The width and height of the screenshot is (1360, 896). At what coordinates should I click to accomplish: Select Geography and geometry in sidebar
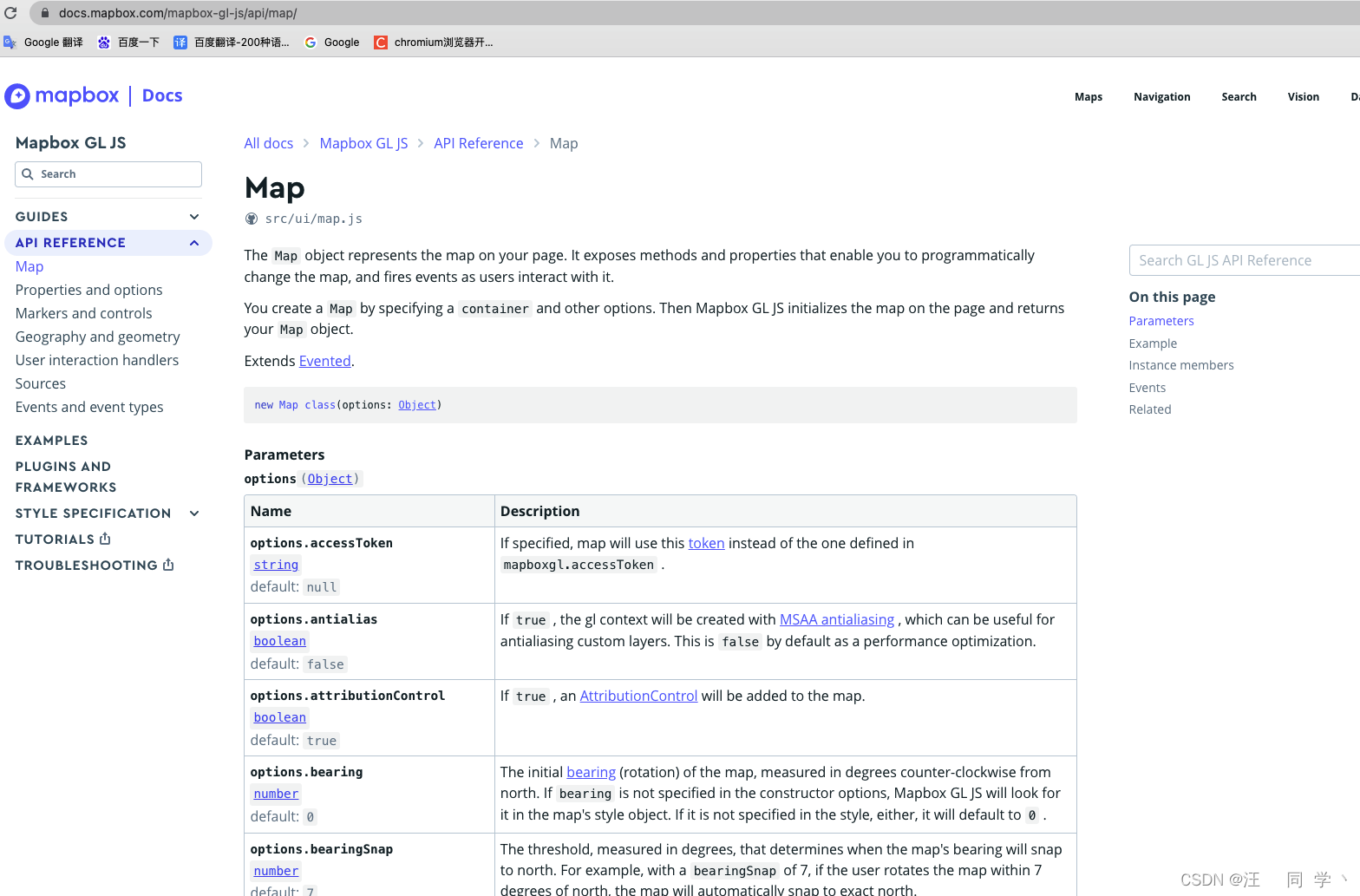[x=98, y=337]
